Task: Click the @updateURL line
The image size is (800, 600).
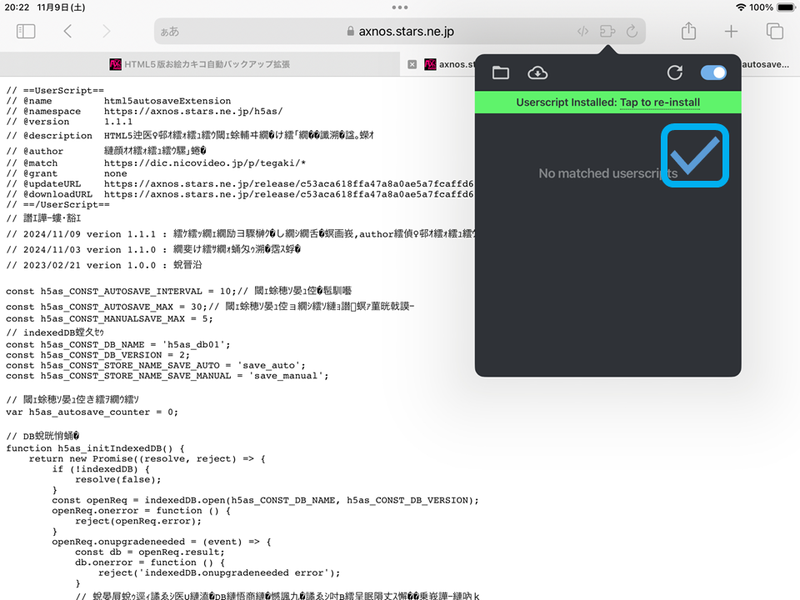Action: (240, 184)
